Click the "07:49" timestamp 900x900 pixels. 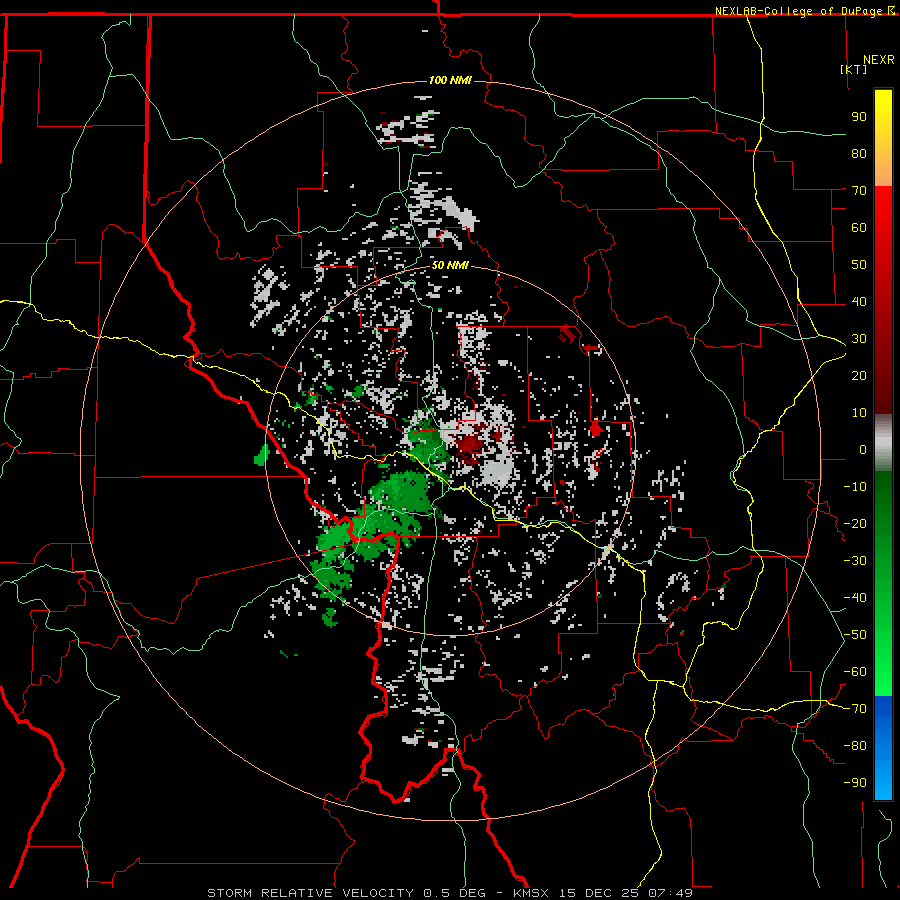[670, 893]
